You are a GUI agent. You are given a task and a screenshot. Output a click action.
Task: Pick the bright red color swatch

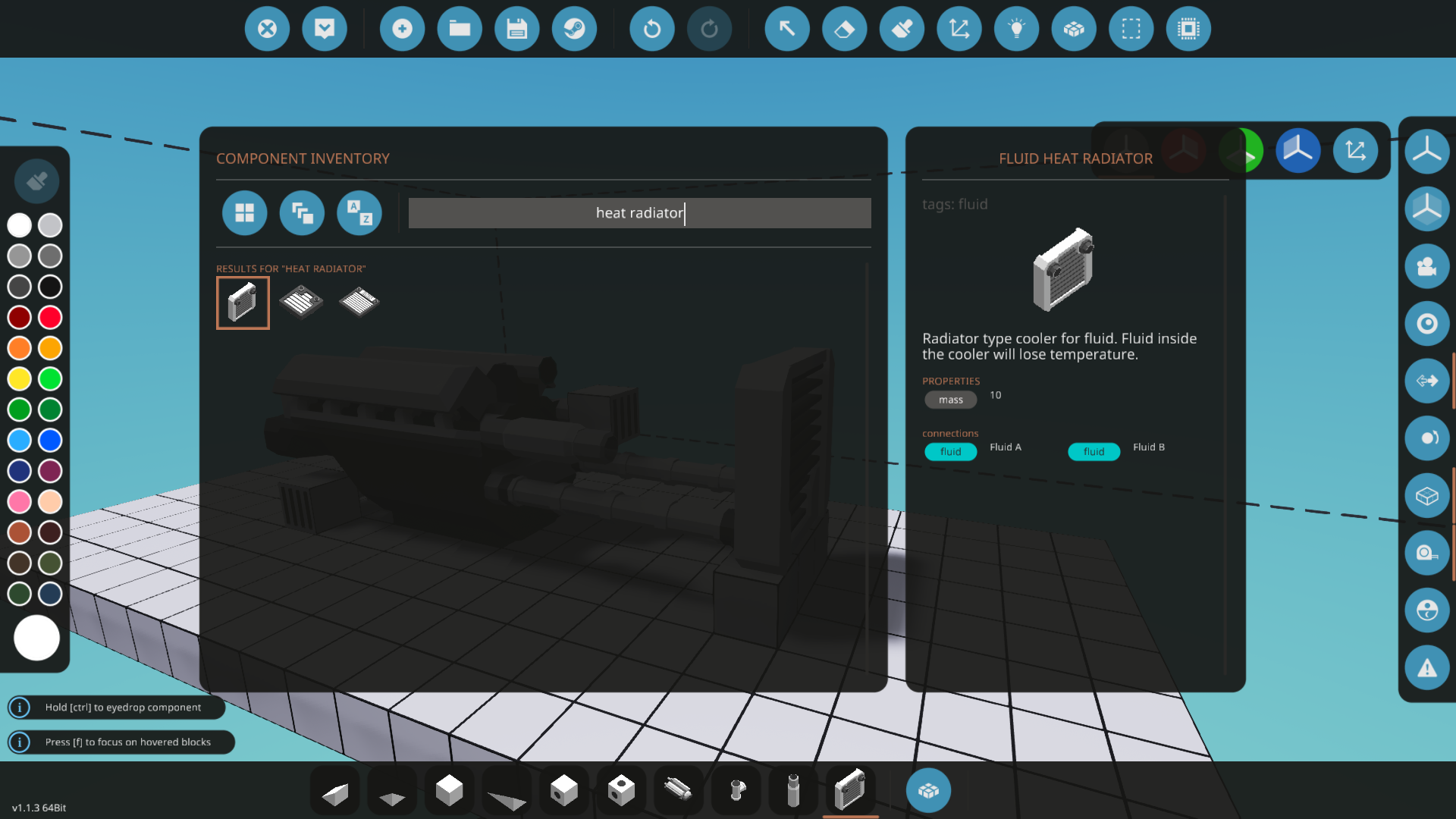click(50, 317)
